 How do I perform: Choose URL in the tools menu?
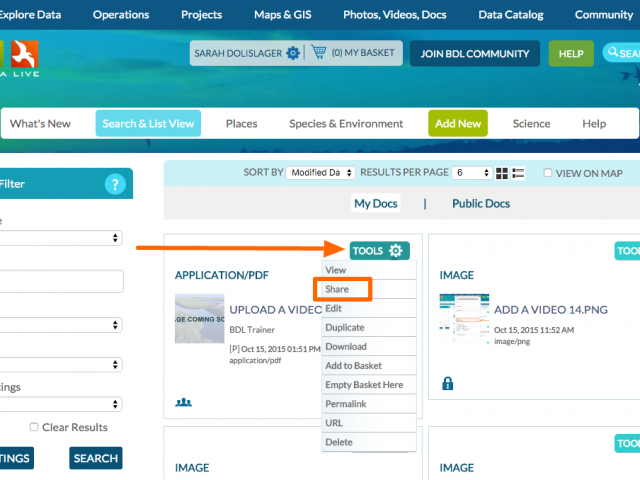point(369,423)
